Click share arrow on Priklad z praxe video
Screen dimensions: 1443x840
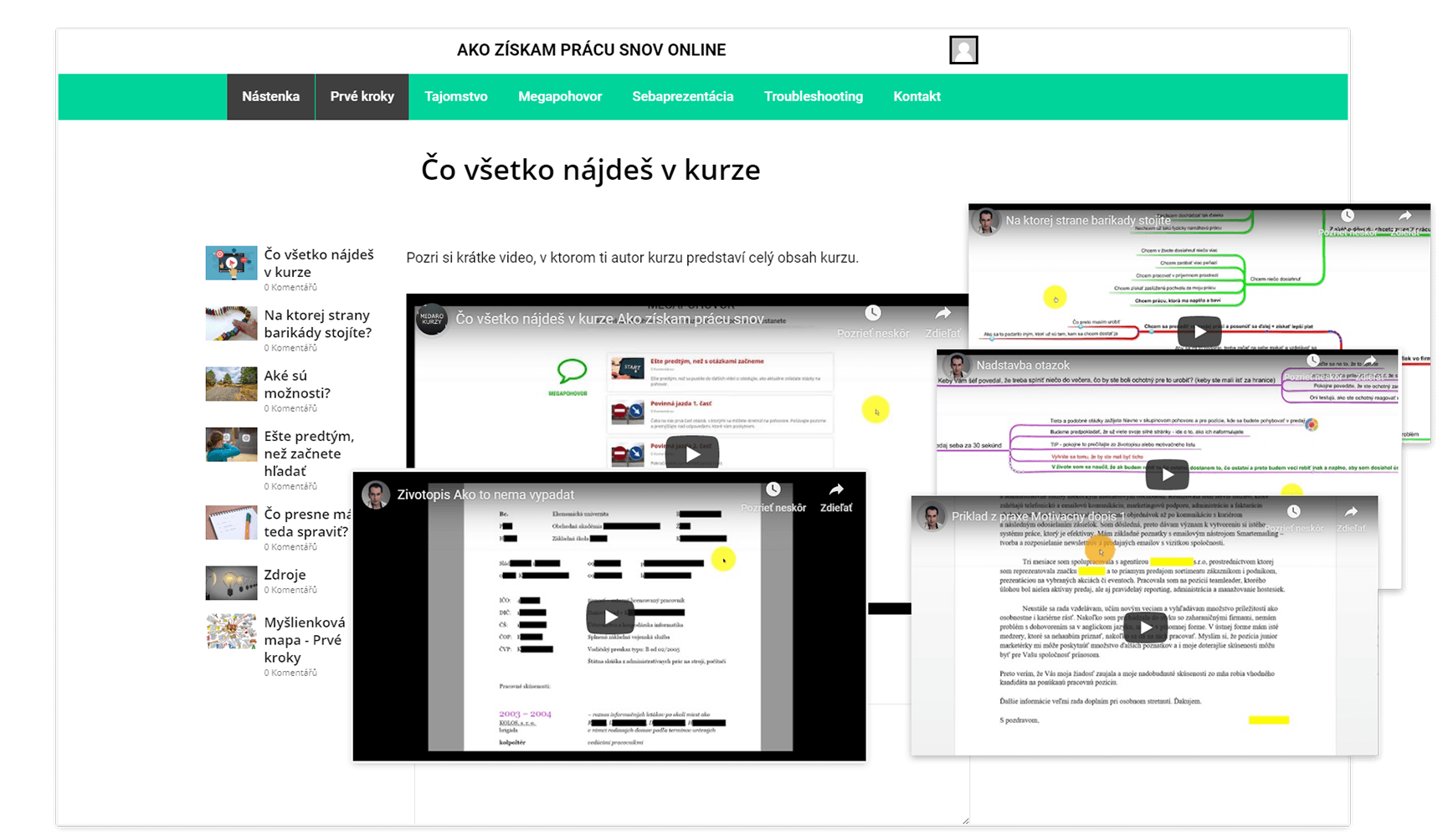(x=1351, y=511)
